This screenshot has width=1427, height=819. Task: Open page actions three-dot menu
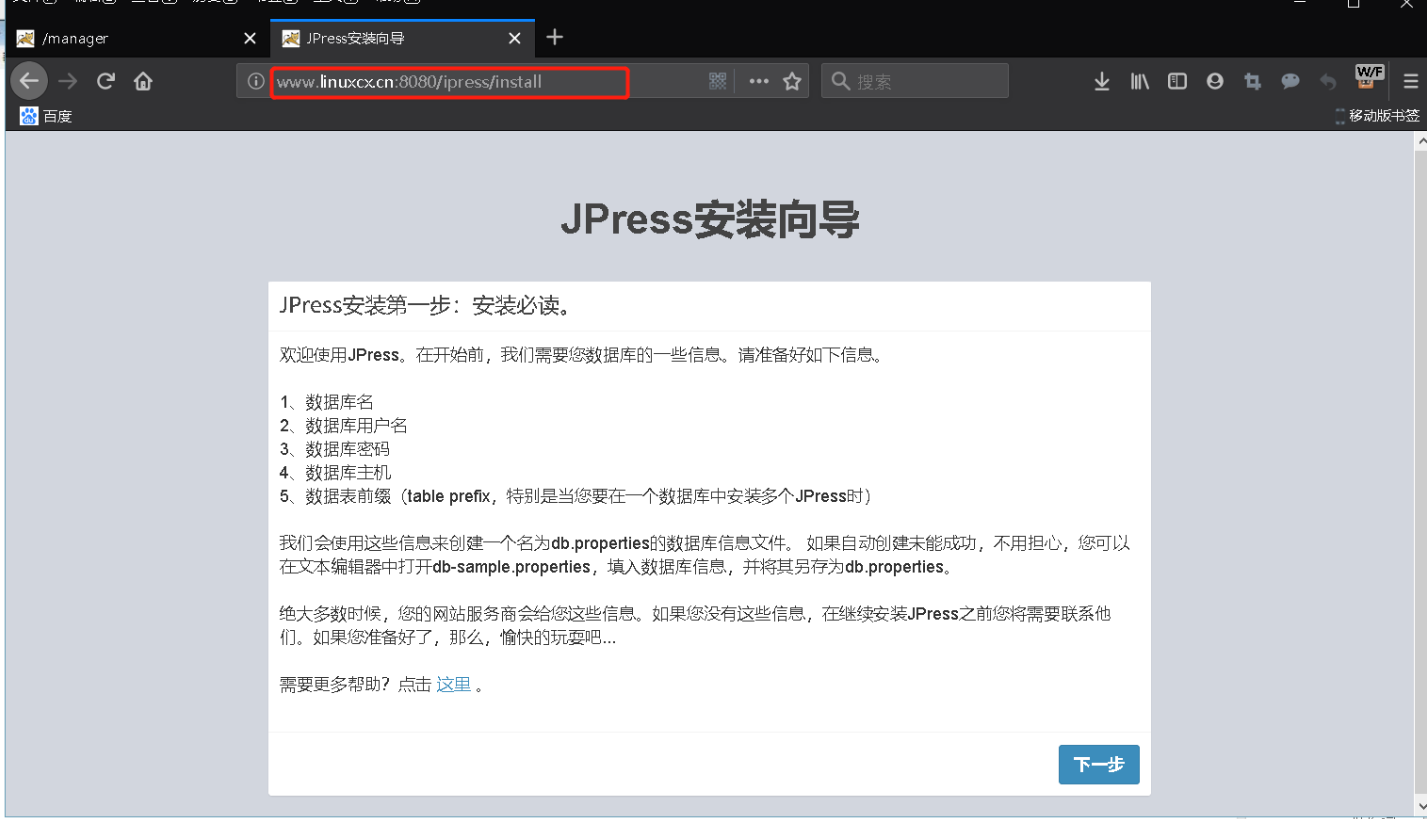759,81
